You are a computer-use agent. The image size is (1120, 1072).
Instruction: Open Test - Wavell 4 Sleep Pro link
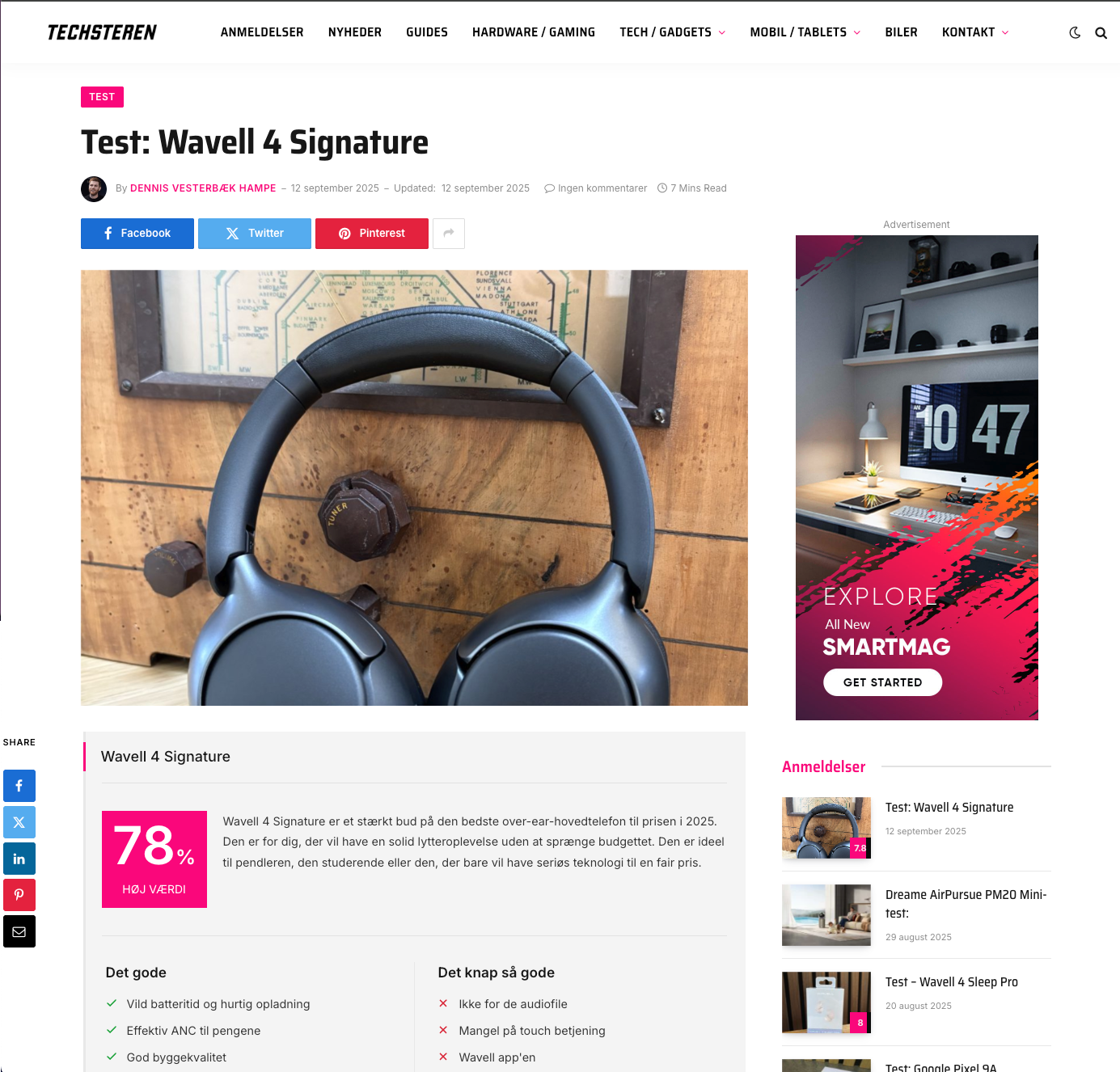click(952, 982)
